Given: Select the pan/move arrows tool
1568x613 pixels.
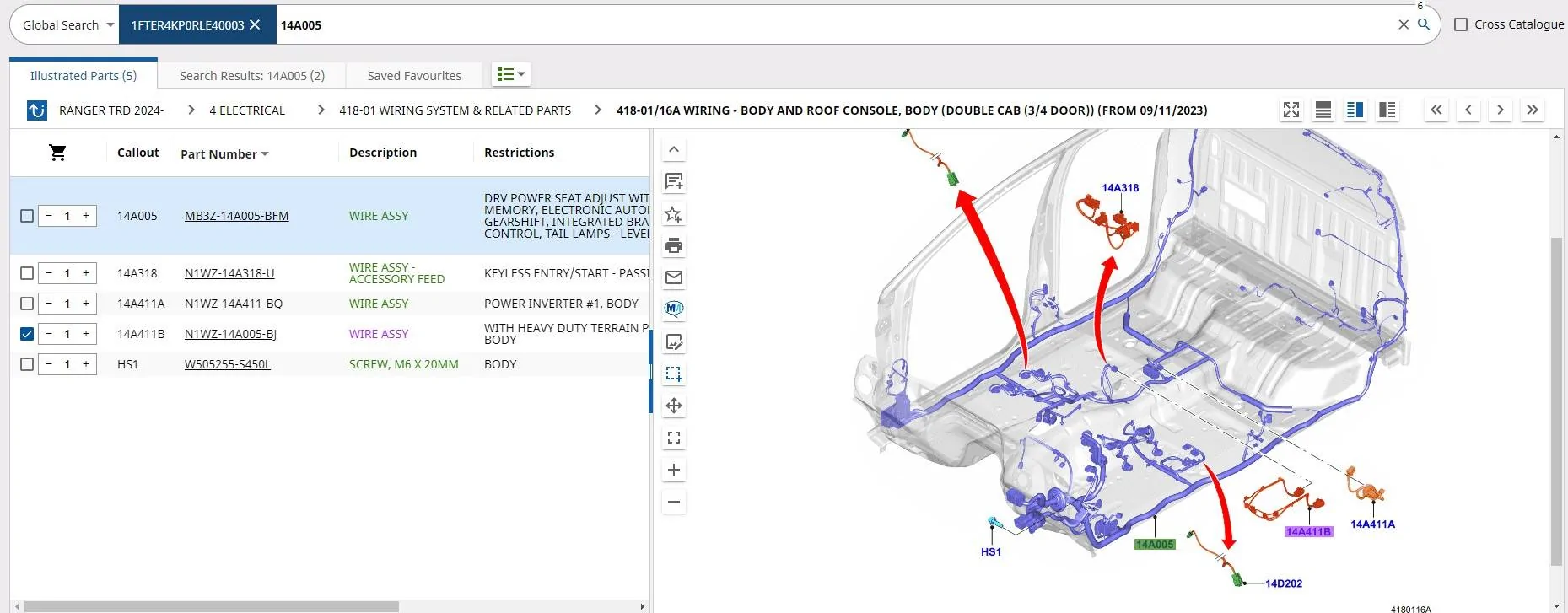Looking at the screenshot, I should [x=674, y=406].
